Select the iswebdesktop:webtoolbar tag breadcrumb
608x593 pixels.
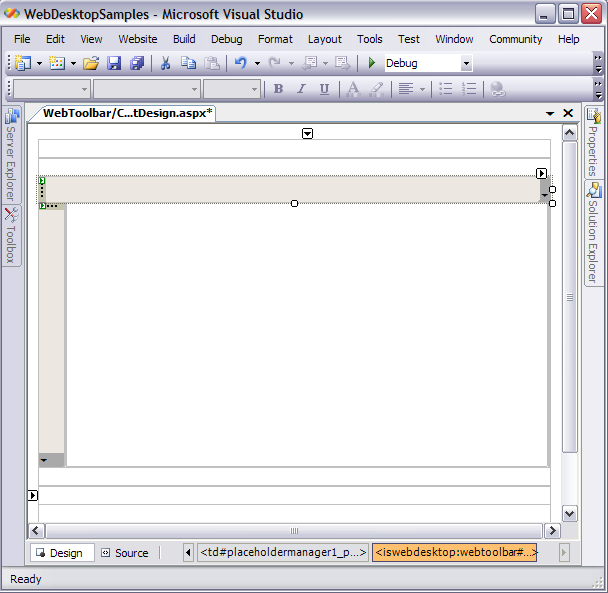coord(455,552)
